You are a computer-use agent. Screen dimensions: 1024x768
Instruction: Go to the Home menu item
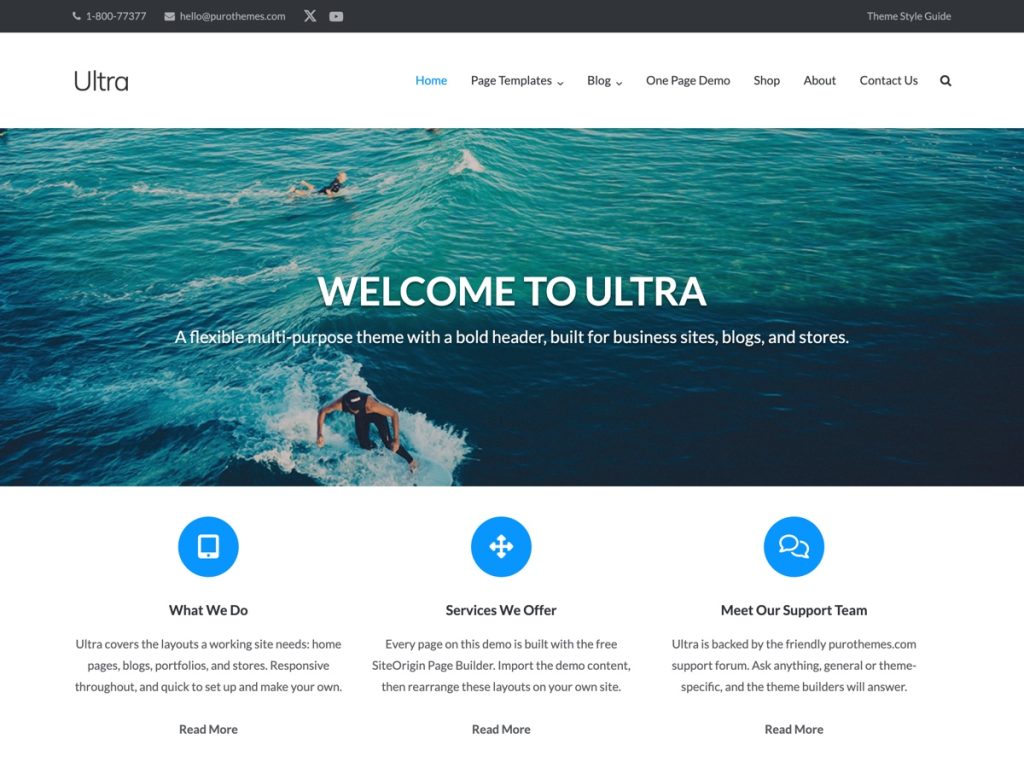(431, 80)
